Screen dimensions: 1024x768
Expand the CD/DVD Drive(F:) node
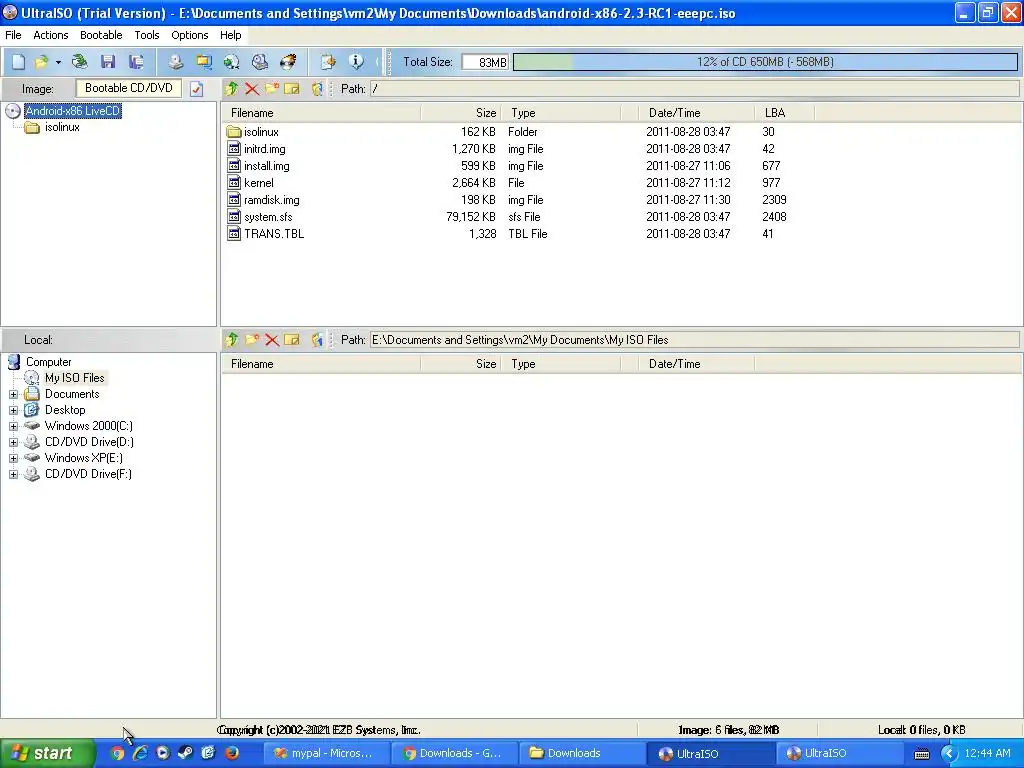[x=13, y=474]
